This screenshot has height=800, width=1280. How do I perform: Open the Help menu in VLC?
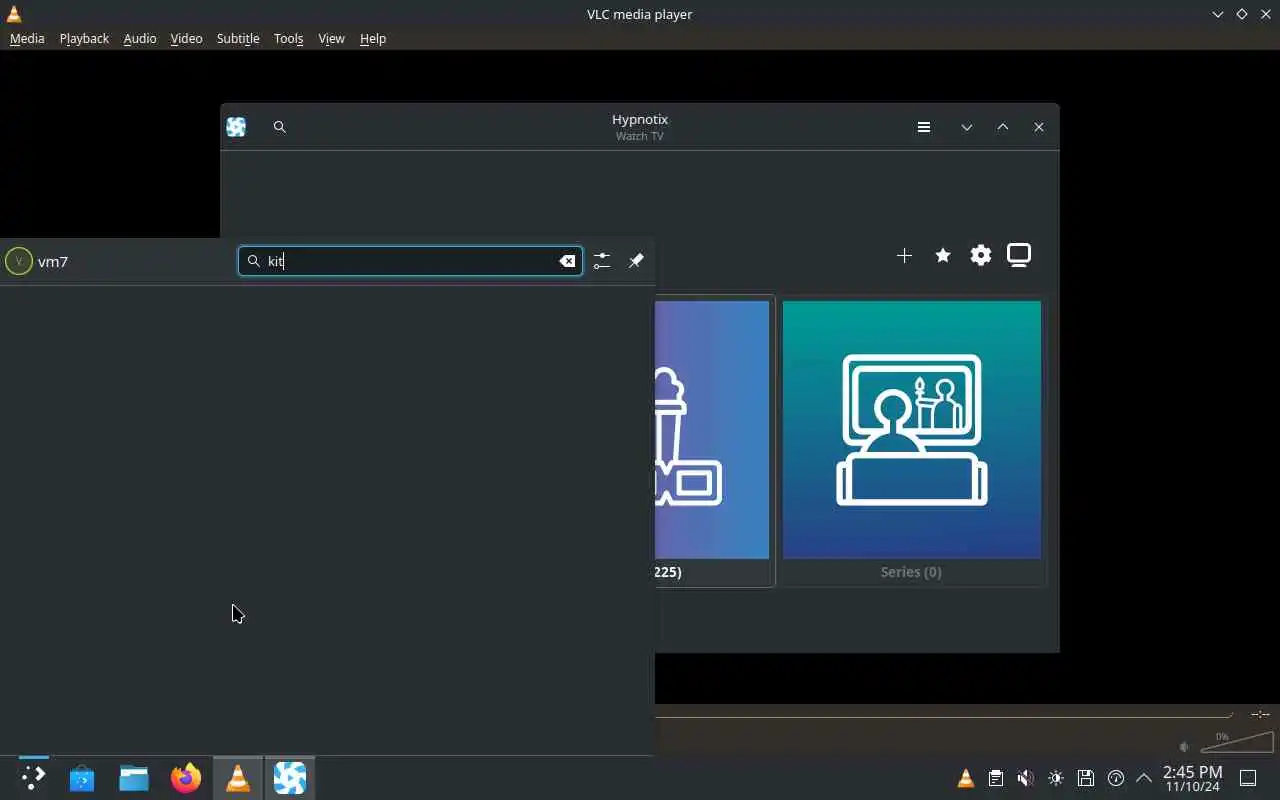pyautogui.click(x=373, y=38)
